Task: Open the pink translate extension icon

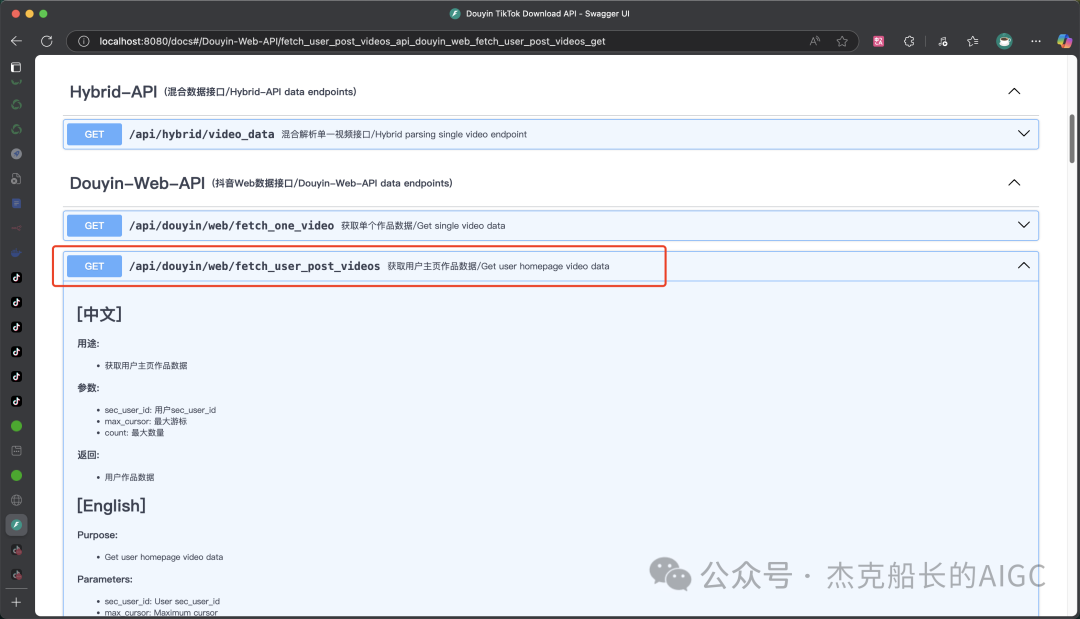Action: tap(878, 41)
